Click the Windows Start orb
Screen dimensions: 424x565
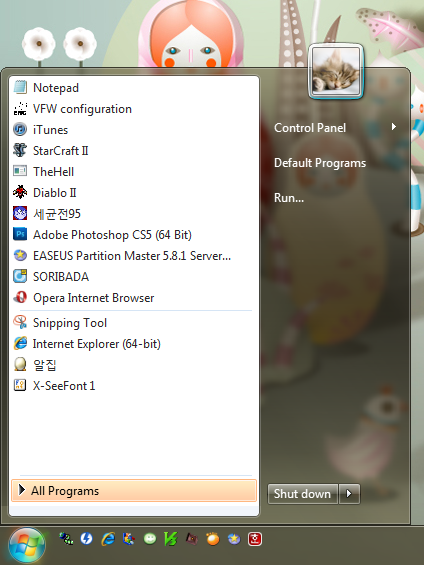[x=26, y=546]
